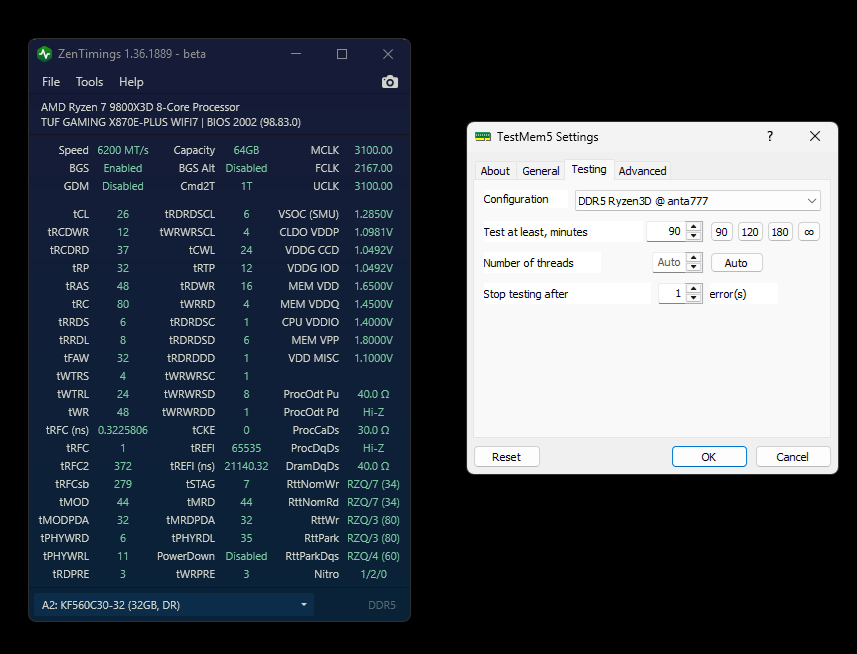Click the CPU VDDIO value 1.4000V
This screenshot has width=857, height=654.
[x=373, y=322]
